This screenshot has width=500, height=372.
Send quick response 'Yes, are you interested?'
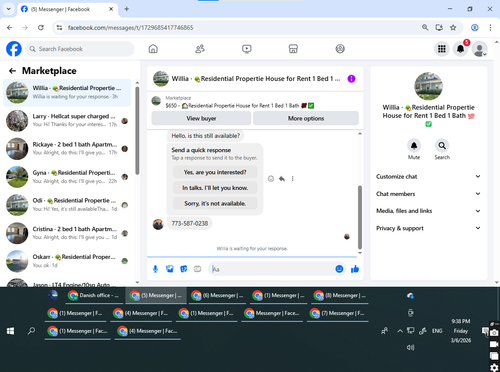click(x=215, y=172)
